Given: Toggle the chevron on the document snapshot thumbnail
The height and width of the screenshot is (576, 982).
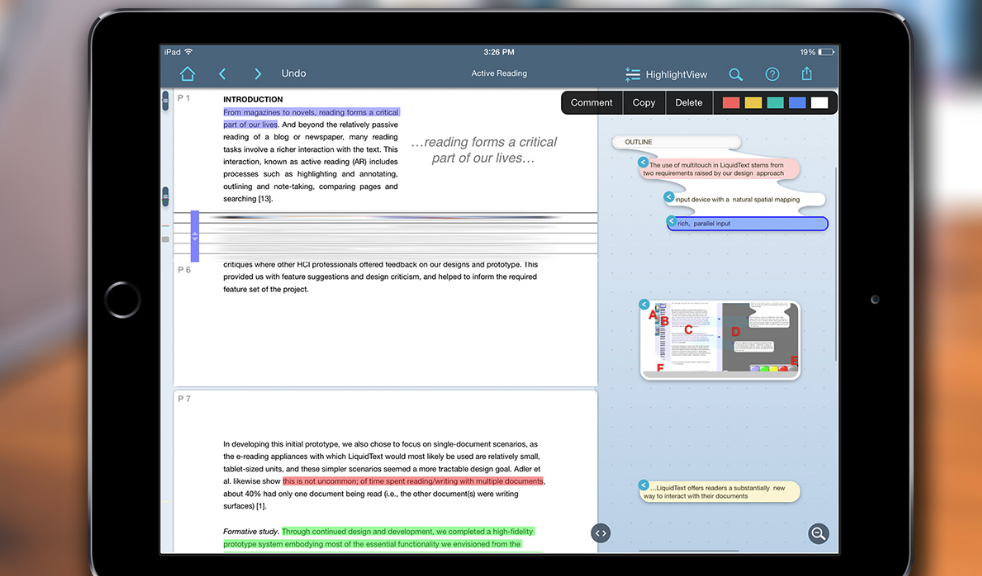Looking at the screenshot, I should (644, 304).
